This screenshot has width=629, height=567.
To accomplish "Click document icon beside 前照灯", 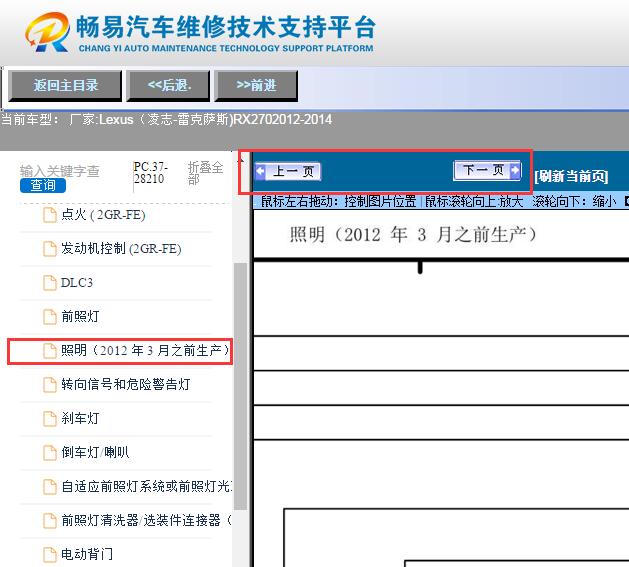I will click(x=50, y=317).
